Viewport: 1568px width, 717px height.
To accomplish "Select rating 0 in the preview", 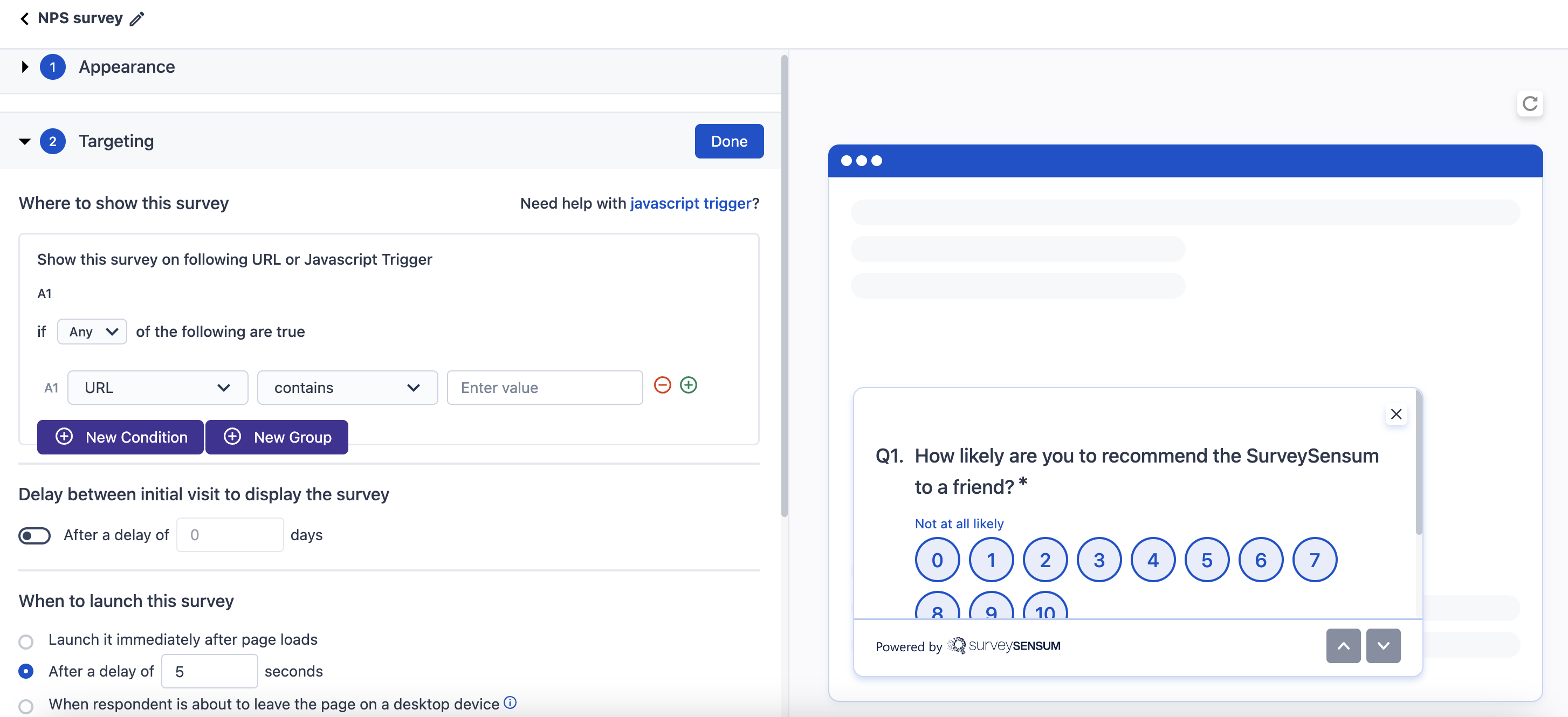I will 937,560.
